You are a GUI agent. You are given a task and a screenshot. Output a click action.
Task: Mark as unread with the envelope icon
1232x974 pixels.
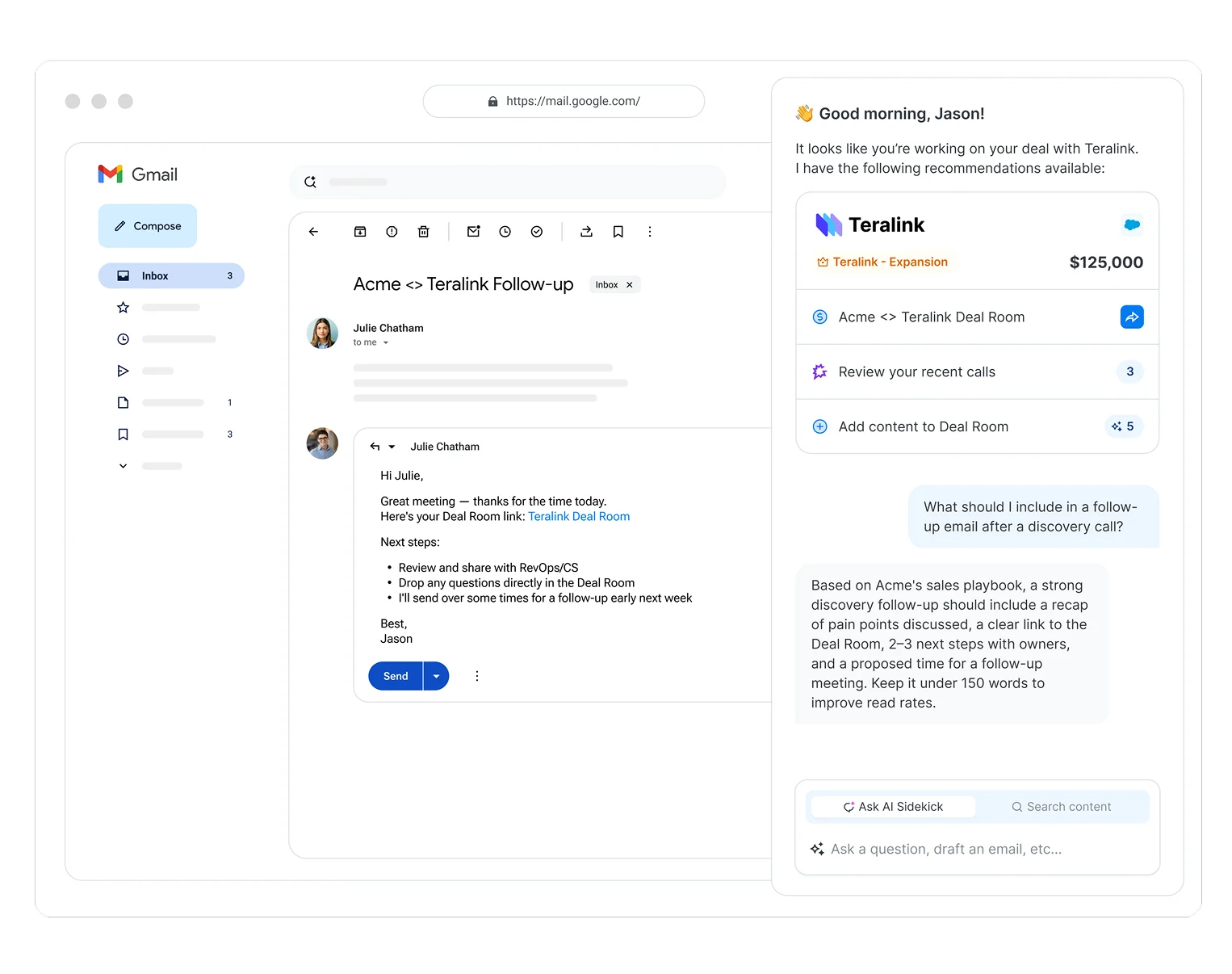(474, 232)
